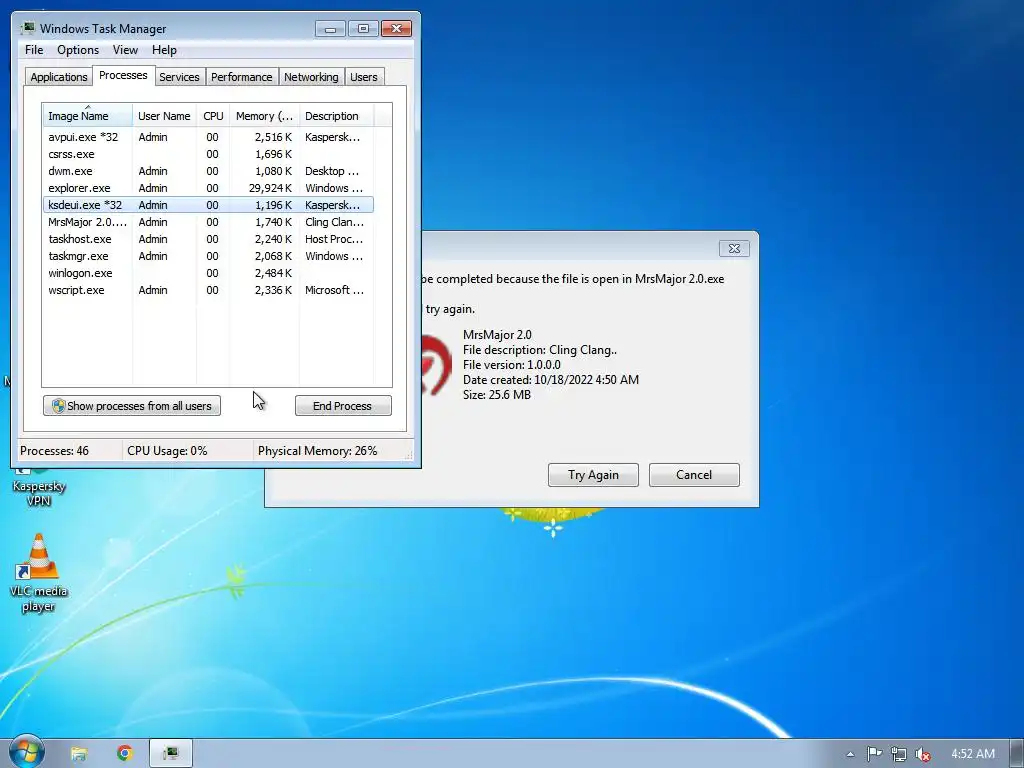Select the MrsMajor 2.0 process row
The height and width of the screenshot is (768, 1024).
pos(208,222)
